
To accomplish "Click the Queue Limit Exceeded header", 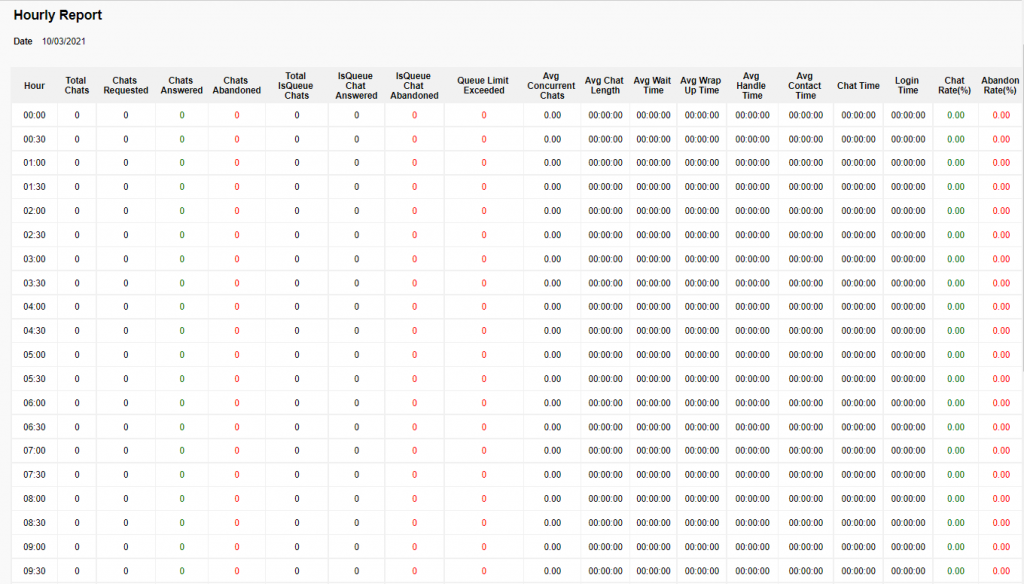I will pyautogui.click(x=483, y=86).
